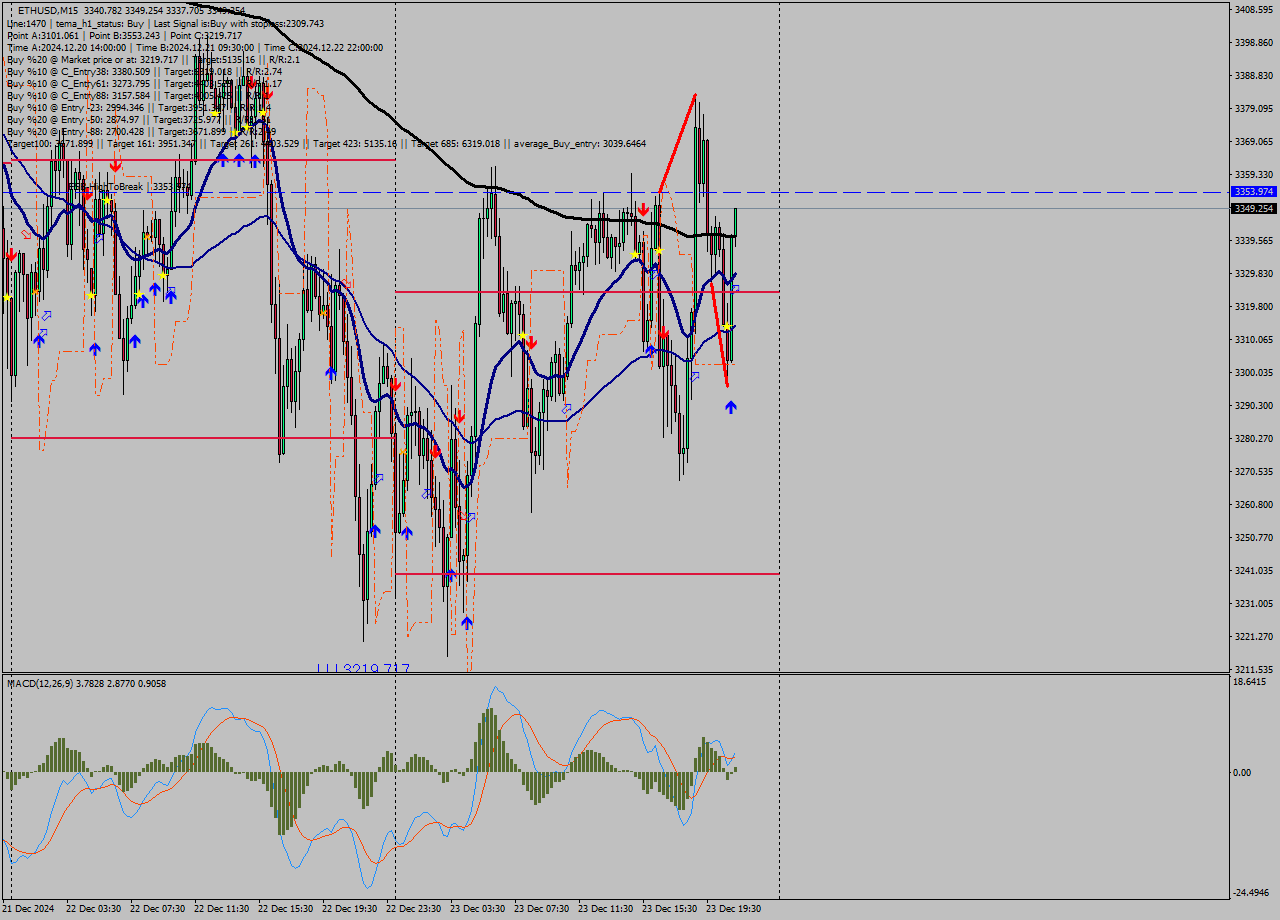
Task: Click the blue 3353.974 price tag on axis
Action: coord(1253,191)
